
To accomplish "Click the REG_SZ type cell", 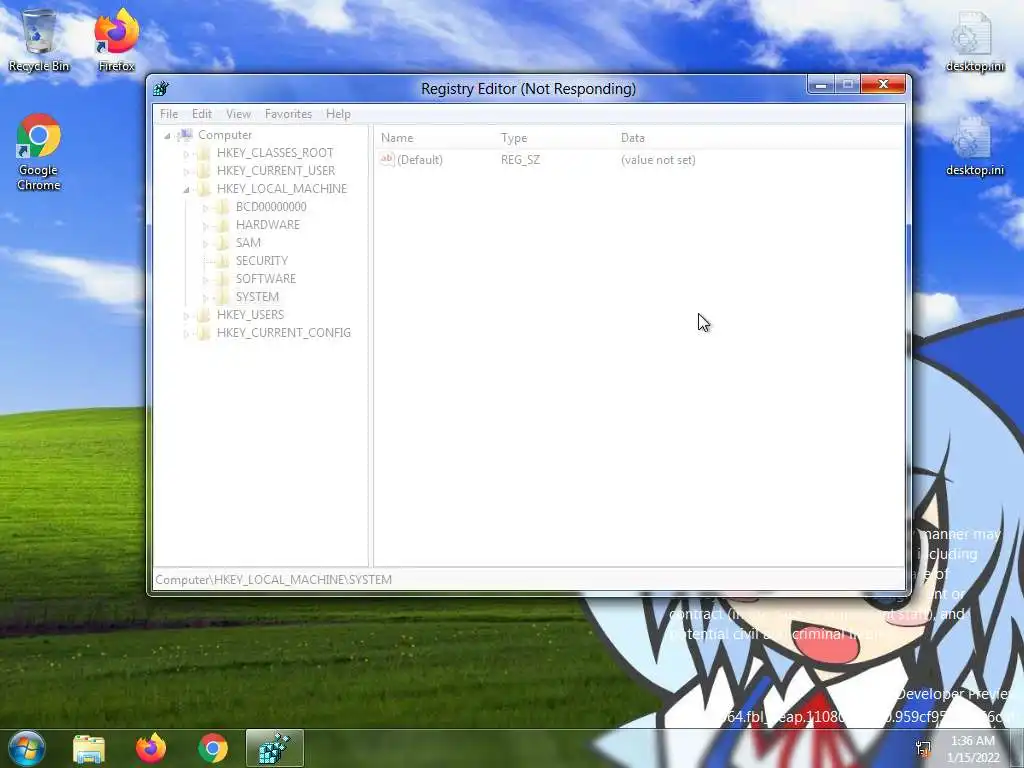I will pyautogui.click(x=520, y=160).
